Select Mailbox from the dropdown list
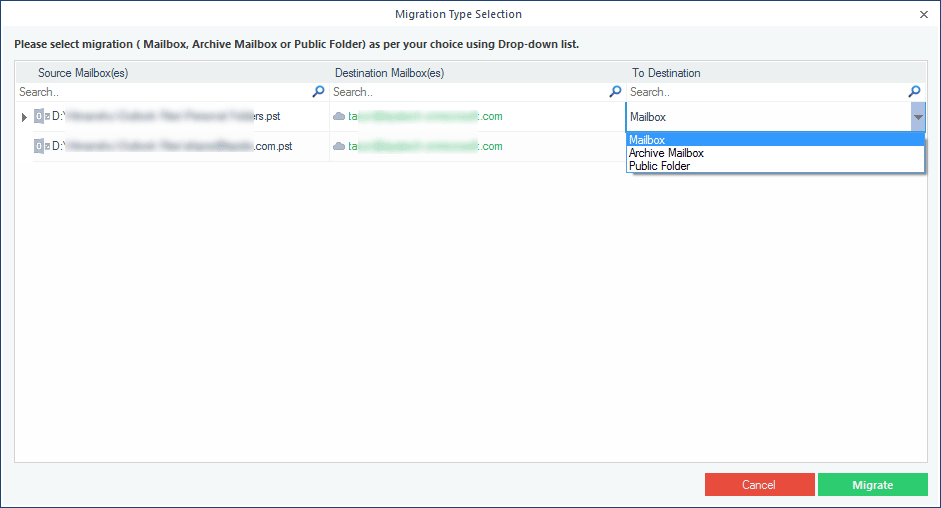 click(x=775, y=140)
